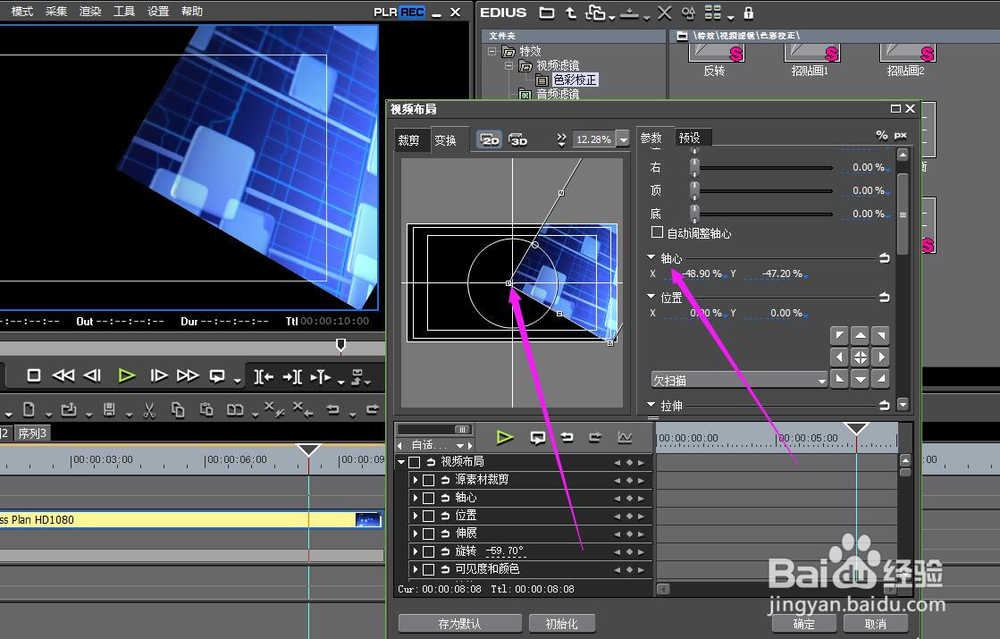Select the 序列3 sequence tab
1000x639 pixels.
coord(32,434)
